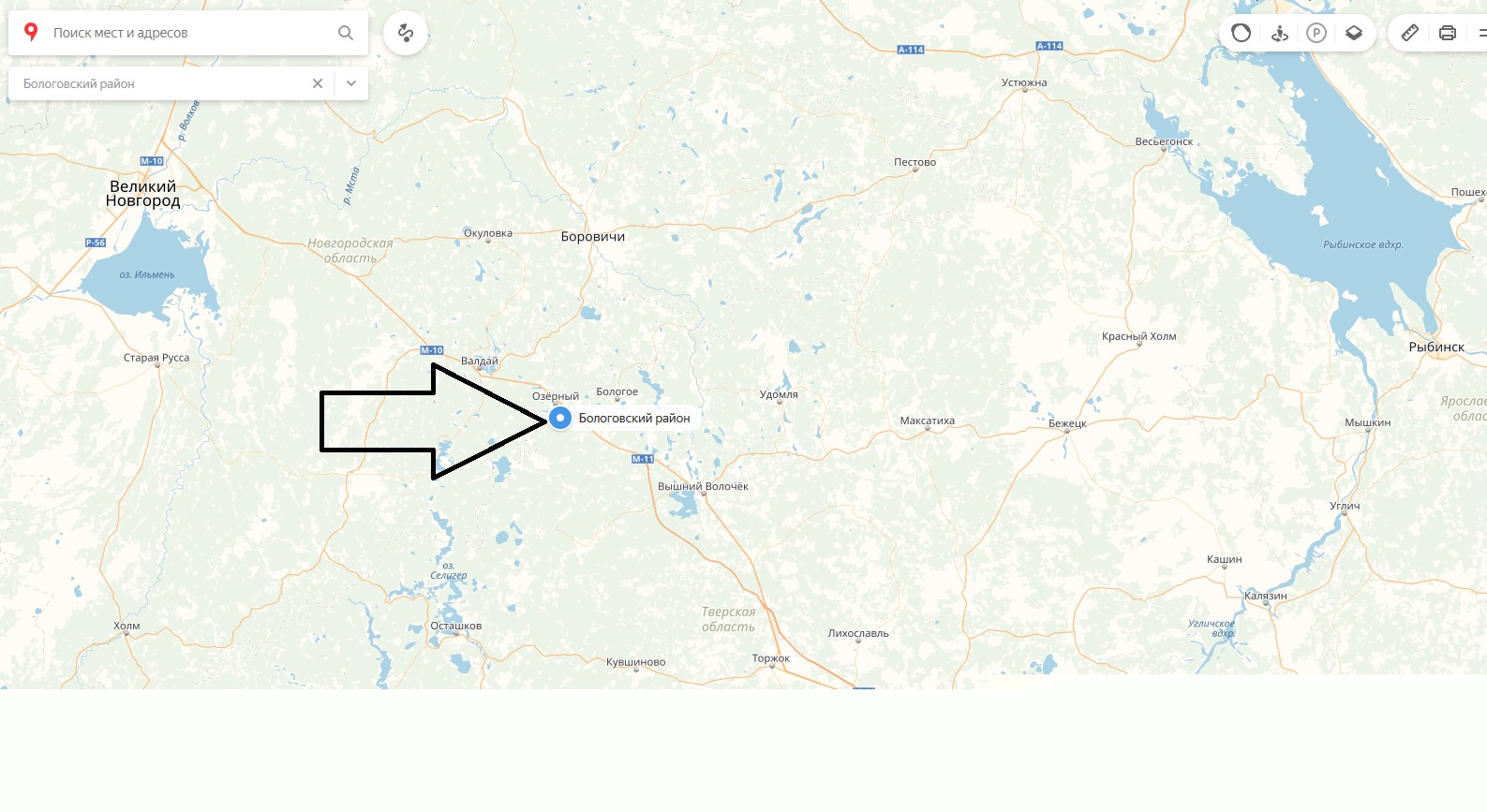Open the map layers selector
The image size is (1487, 812).
click(1354, 33)
